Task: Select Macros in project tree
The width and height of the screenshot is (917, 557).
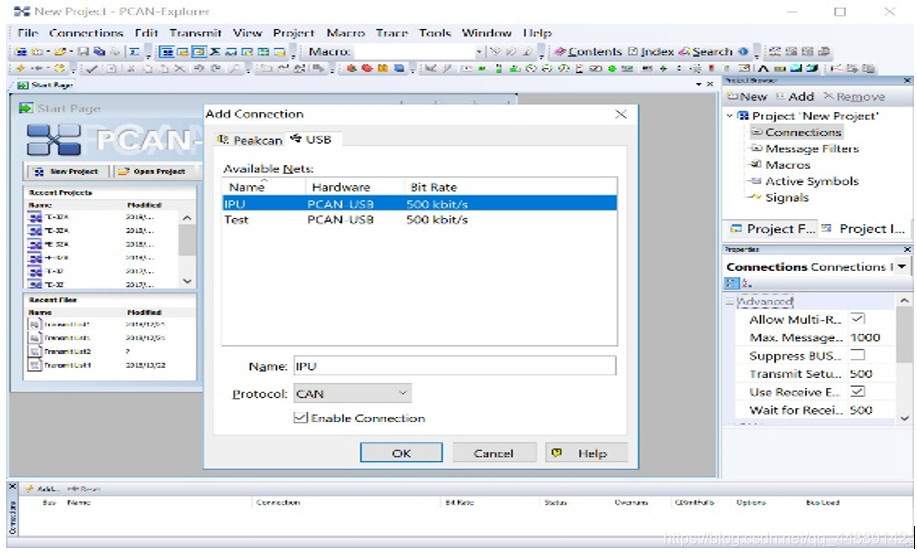Action: 788,165
